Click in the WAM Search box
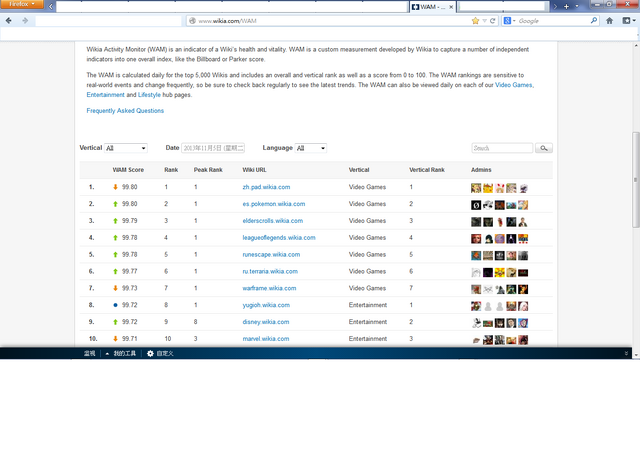The image size is (640, 457). tap(502, 148)
